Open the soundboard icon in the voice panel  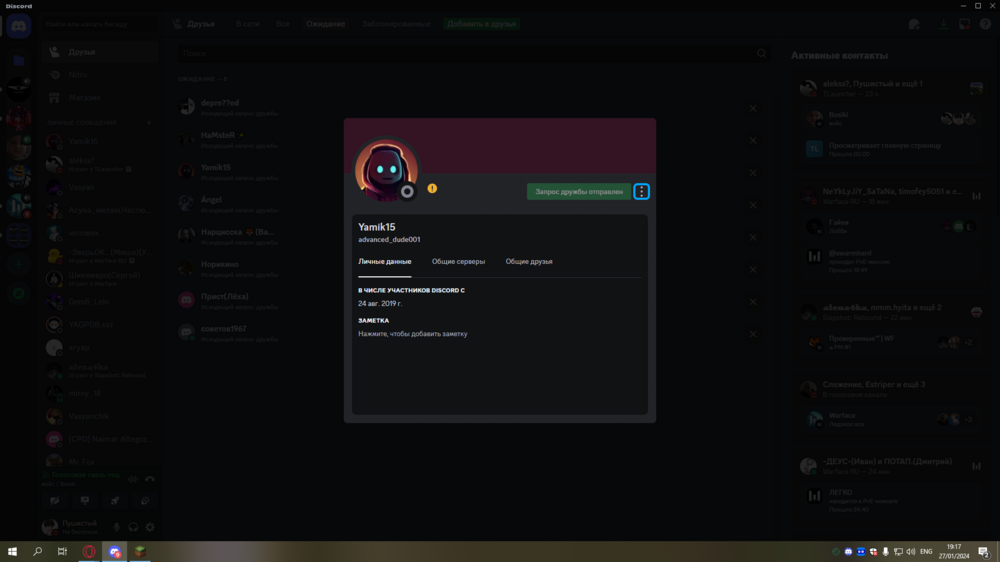(145, 501)
